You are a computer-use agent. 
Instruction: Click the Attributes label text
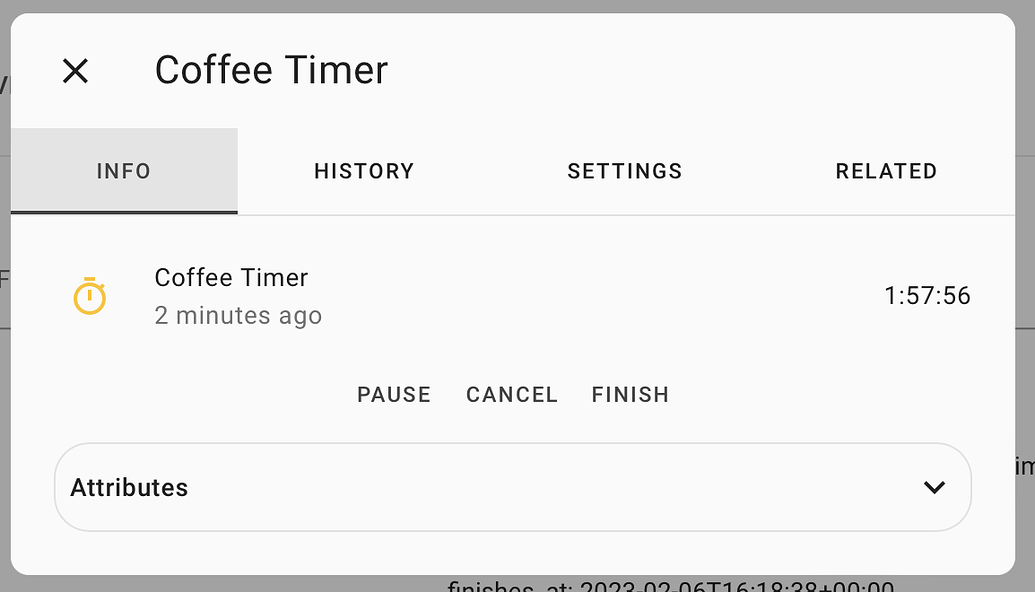pos(129,487)
